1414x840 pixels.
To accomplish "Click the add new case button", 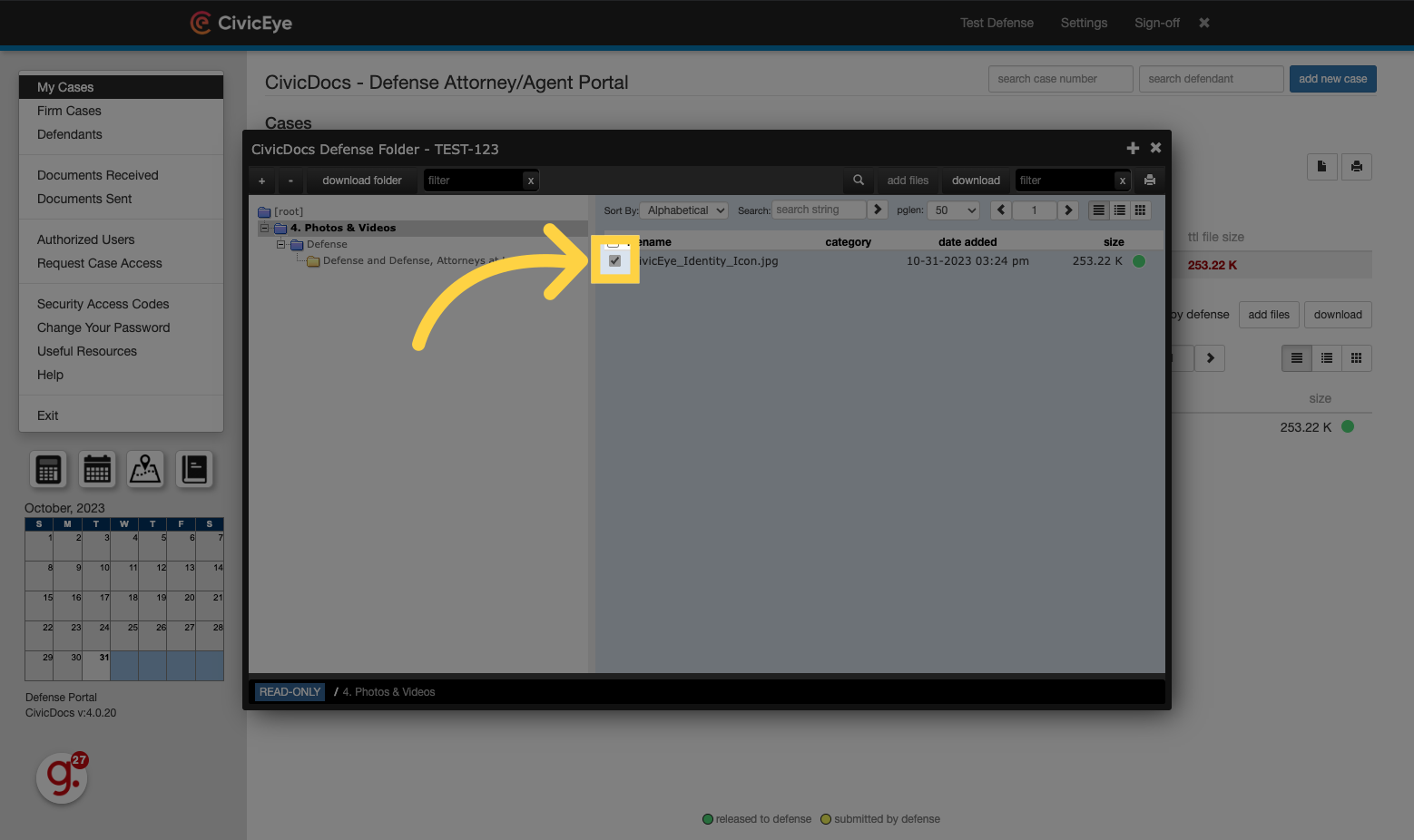I will 1332,79.
